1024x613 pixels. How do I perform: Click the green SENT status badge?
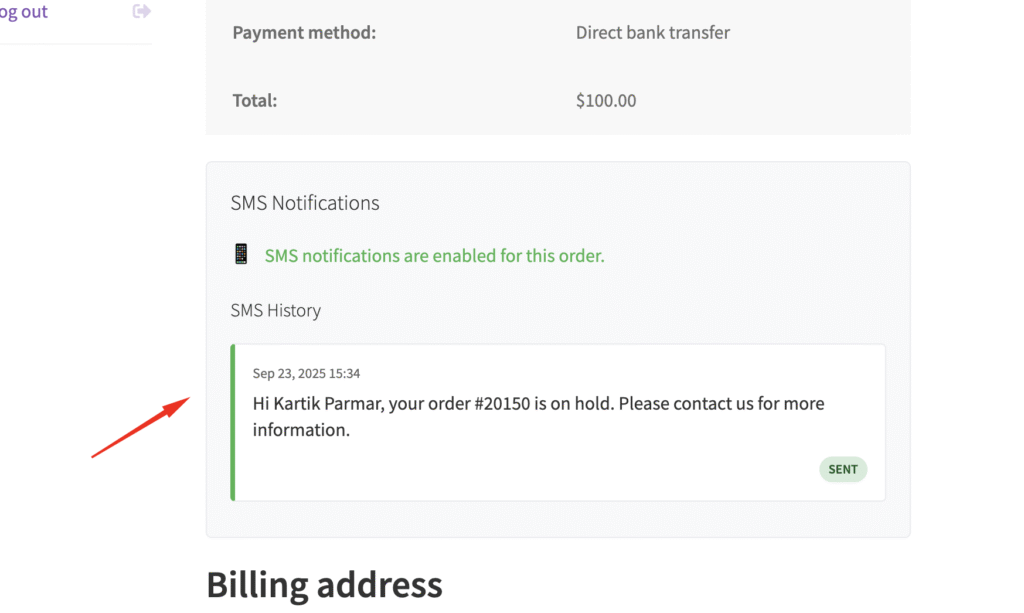tap(843, 469)
